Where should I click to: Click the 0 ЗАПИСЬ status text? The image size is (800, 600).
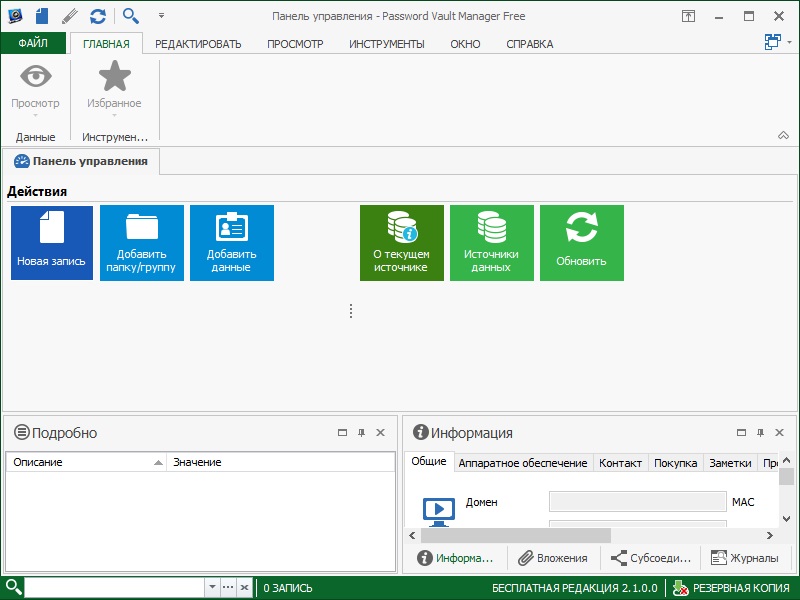click(288, 588)
